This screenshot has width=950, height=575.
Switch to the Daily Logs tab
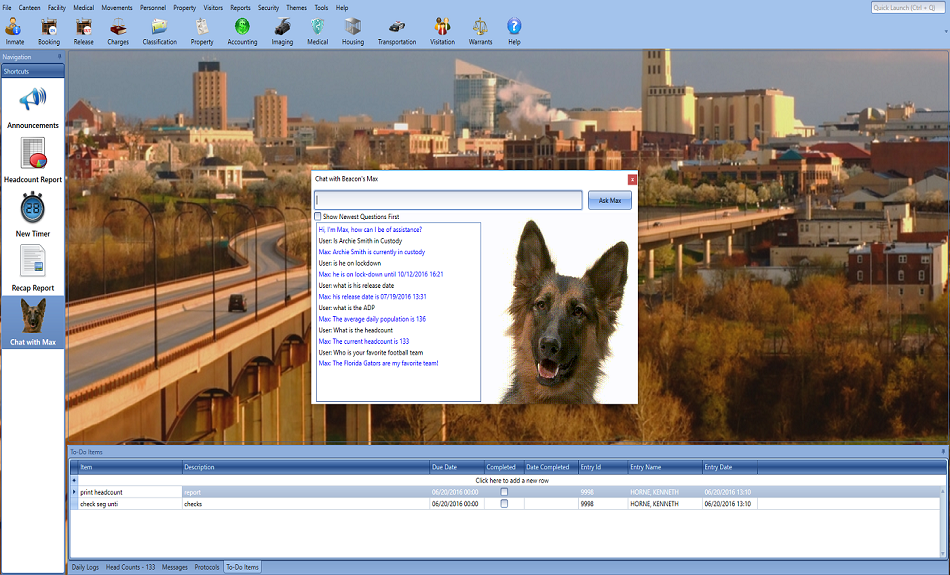(x=85, y=567)
